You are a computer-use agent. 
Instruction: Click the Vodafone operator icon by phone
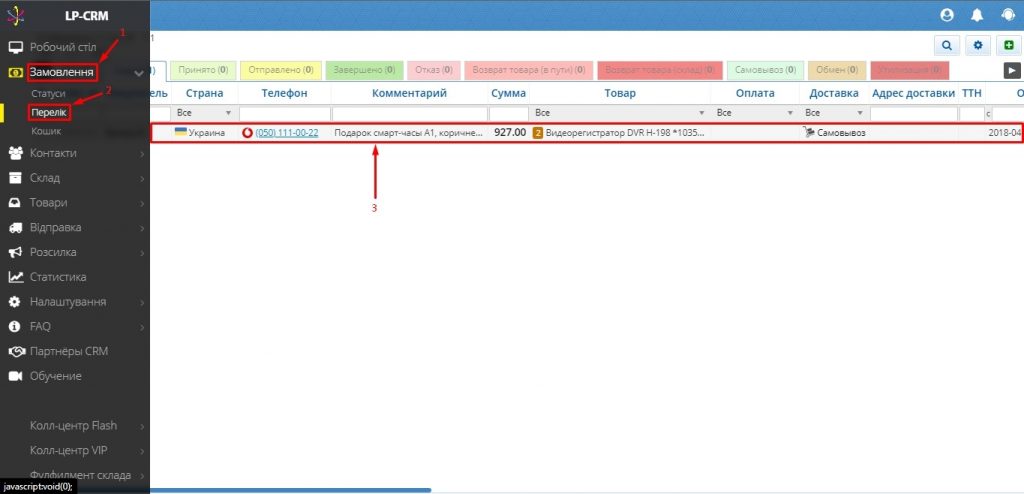coord(247,133)
